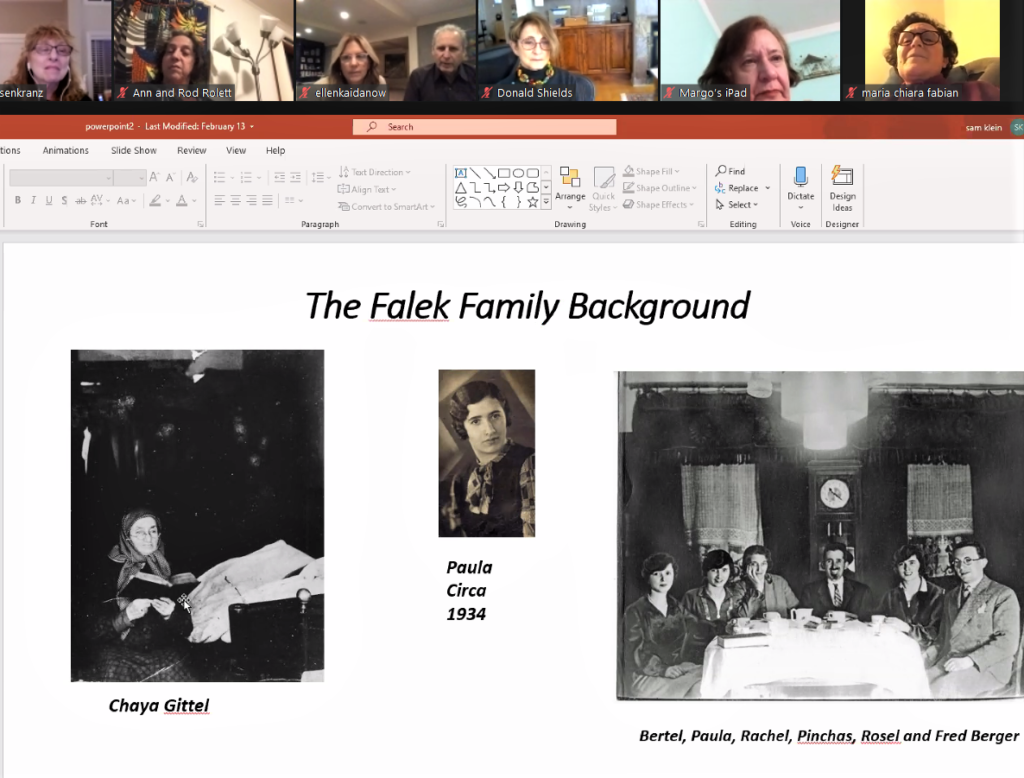Image resolution: width=1024 pixels, height=778 pixels.
Task: Apply text highlight color
Action: (155, 201)
